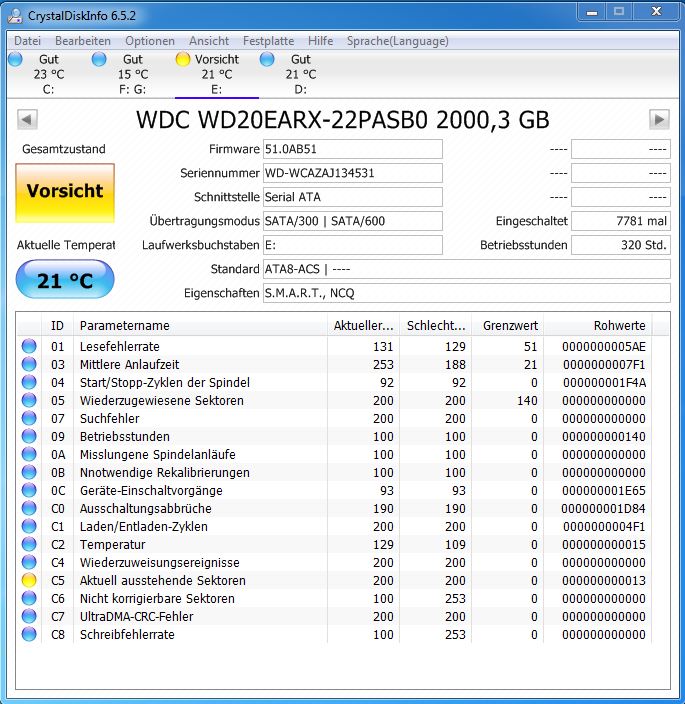
Task: Click the Übertragungsmodus field SATA/300 | SATA/600
Action: click(353, 221)
